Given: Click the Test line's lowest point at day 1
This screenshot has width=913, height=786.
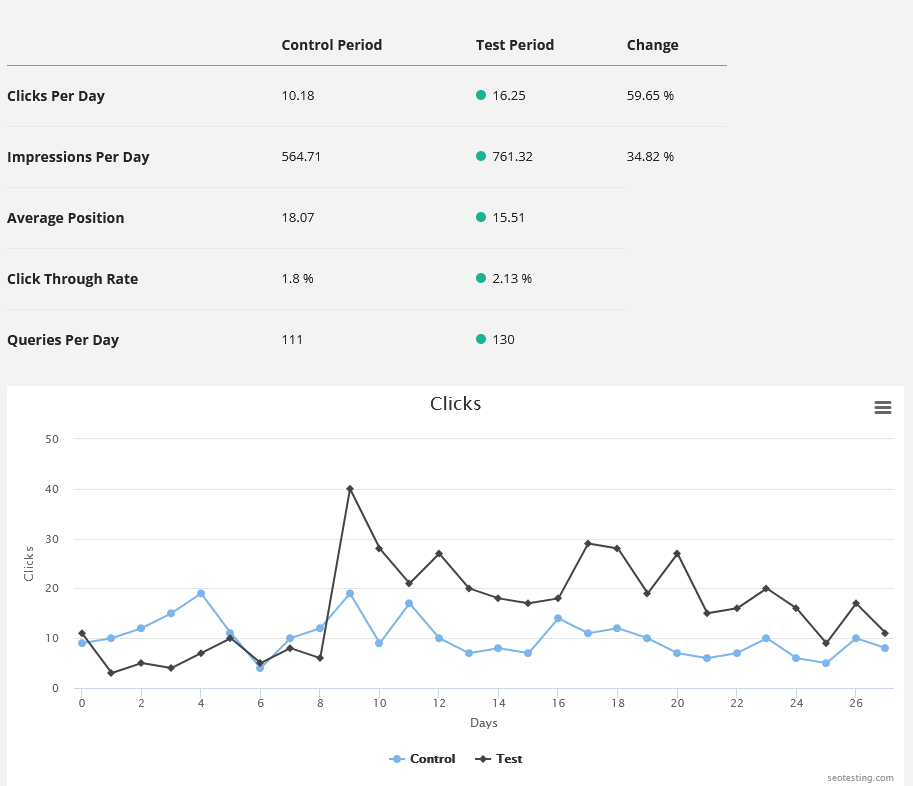Looking at the screenshot, I should coord(111,673).
